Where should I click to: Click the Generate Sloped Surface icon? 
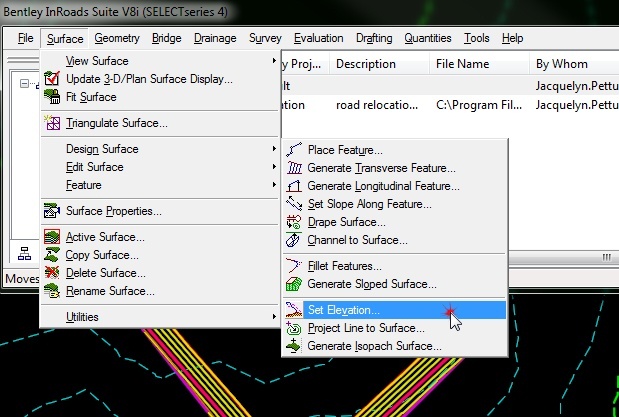294,284
